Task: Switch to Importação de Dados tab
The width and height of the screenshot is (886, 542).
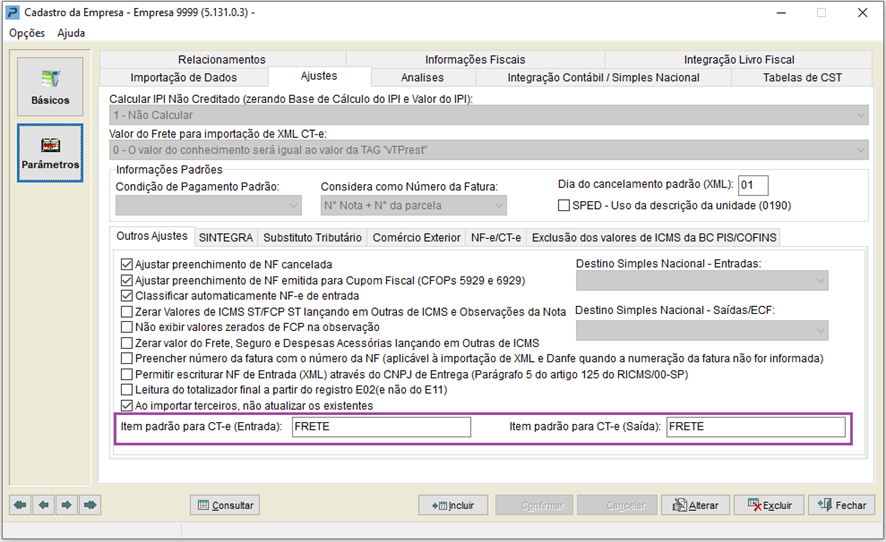Action: [184, 77]
